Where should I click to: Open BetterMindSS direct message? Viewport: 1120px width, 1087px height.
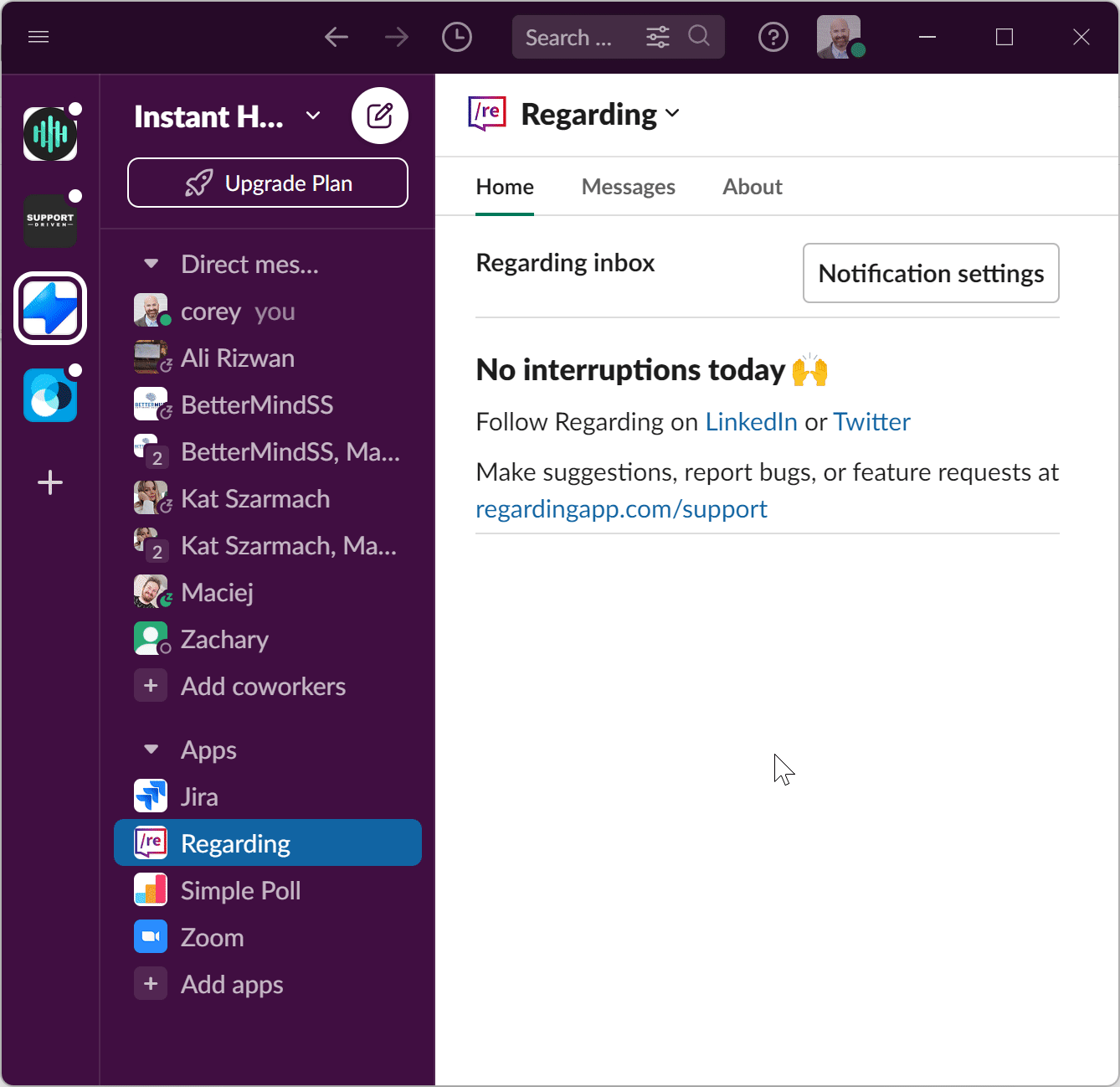pos(268,405)
